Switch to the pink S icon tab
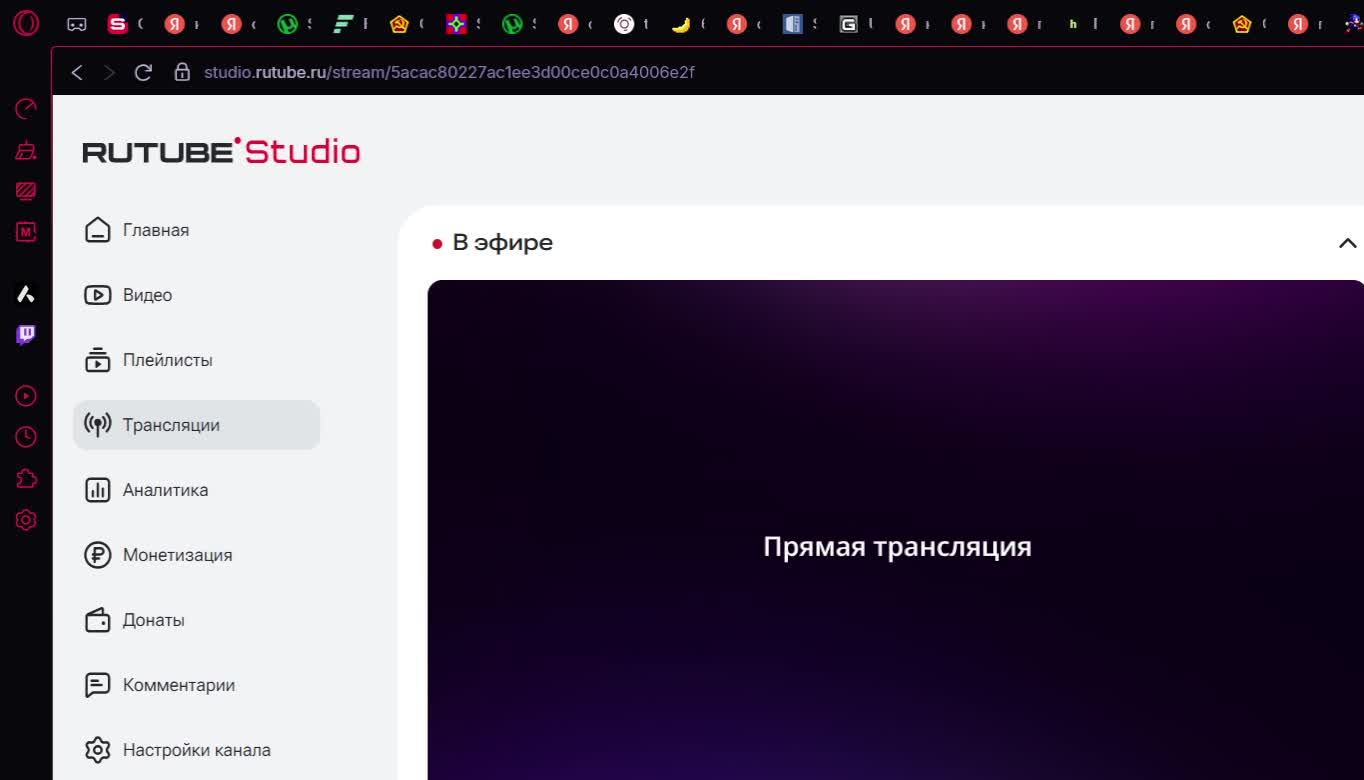This screenshot has width=1364, height=780. coord(118,25)
